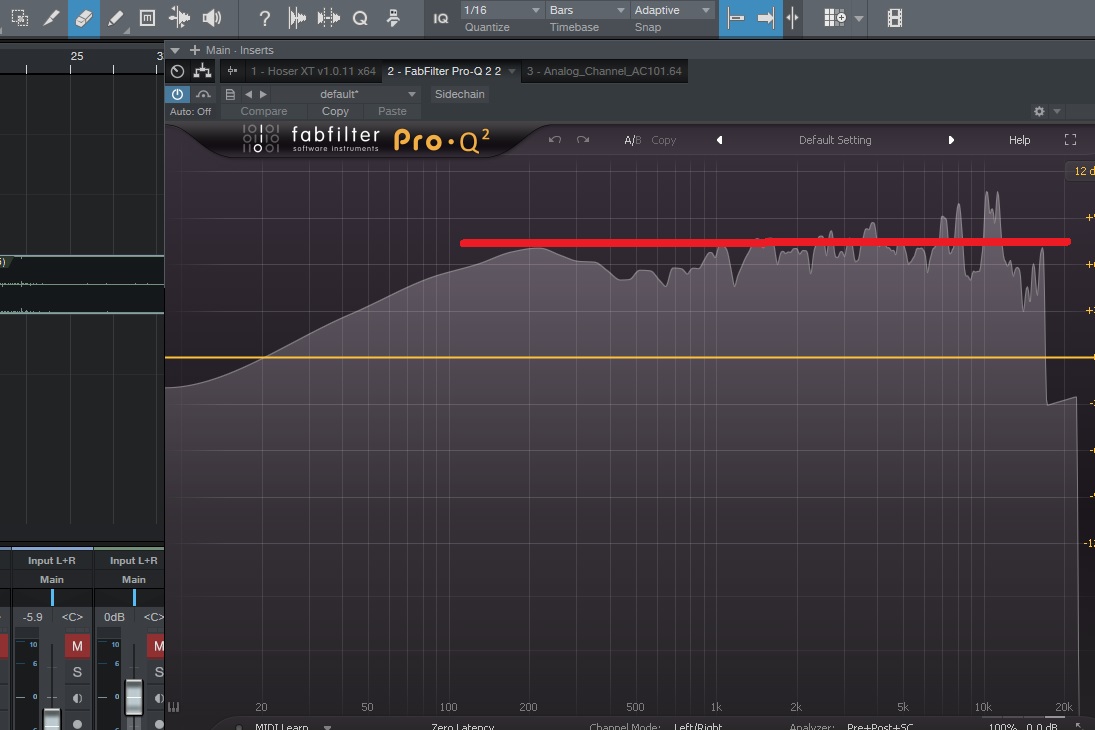Select the Paint pencil tool
This screenshot has width=1095, height=730.
coord(116,18)
